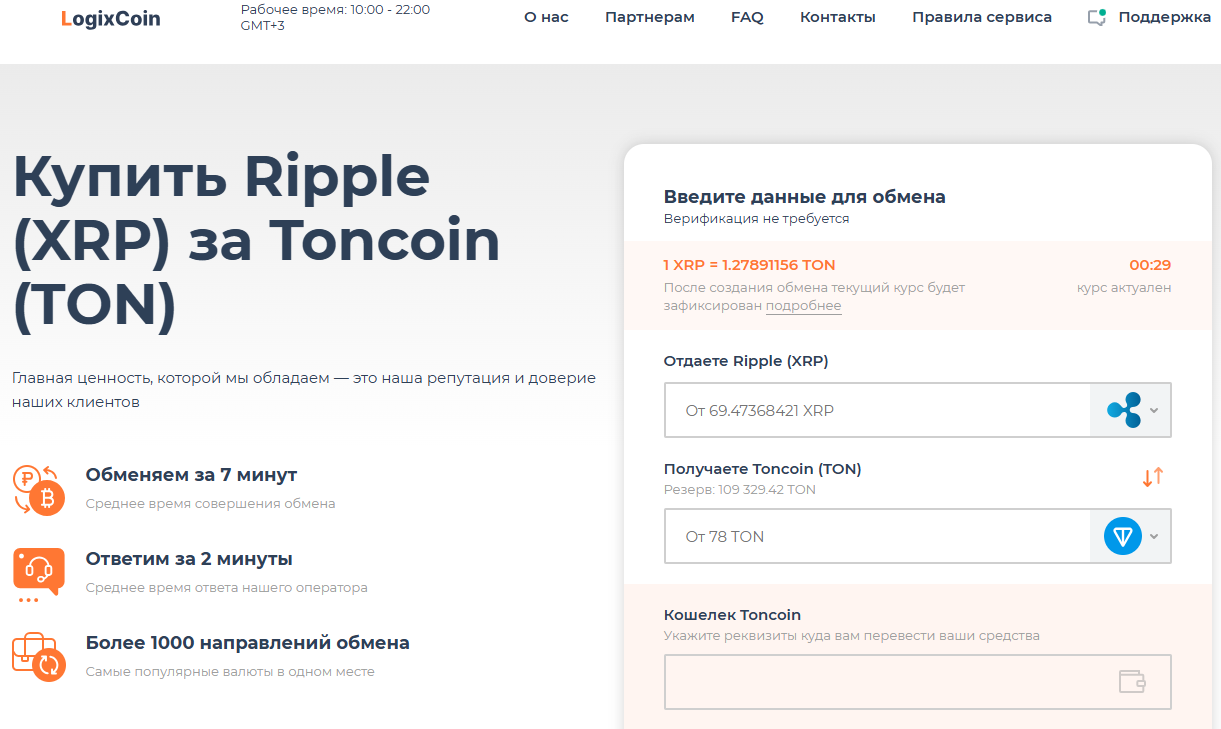Open the 'Партнерам' menu item
The image size is (1221, 729).
point(649,16)
